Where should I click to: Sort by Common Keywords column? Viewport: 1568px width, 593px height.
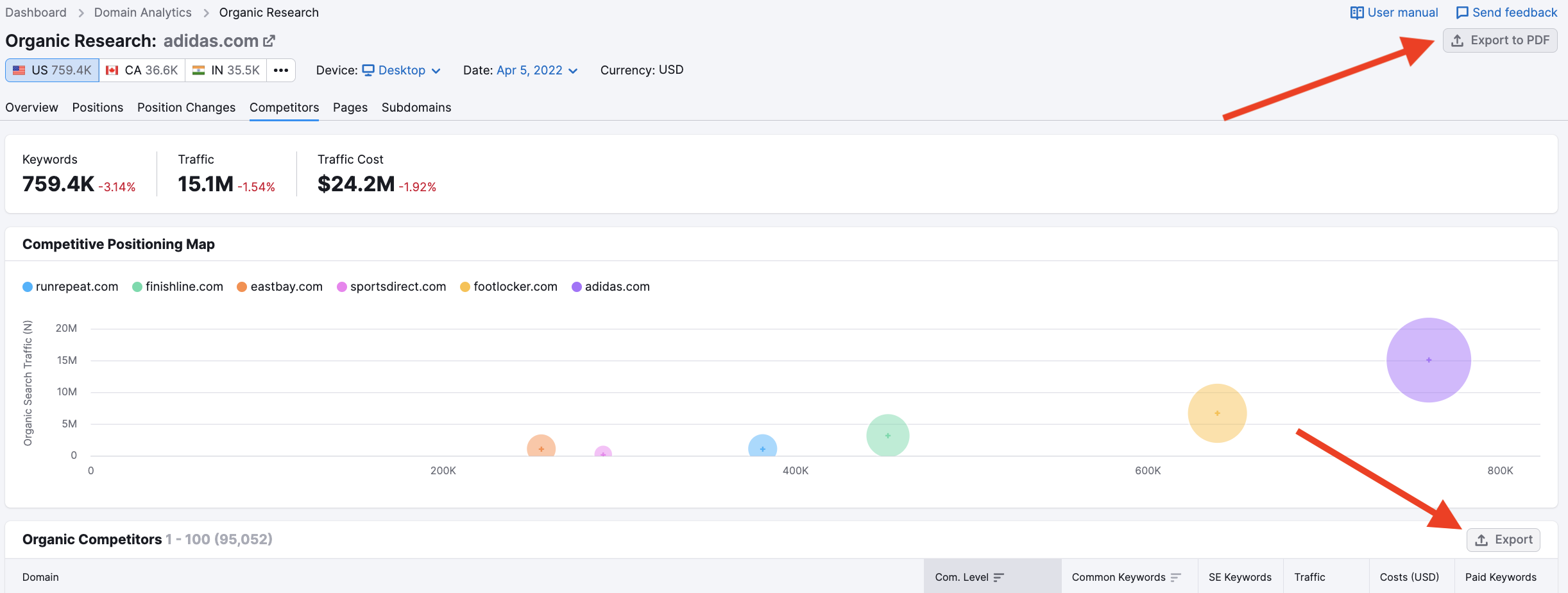(1129, 577)
